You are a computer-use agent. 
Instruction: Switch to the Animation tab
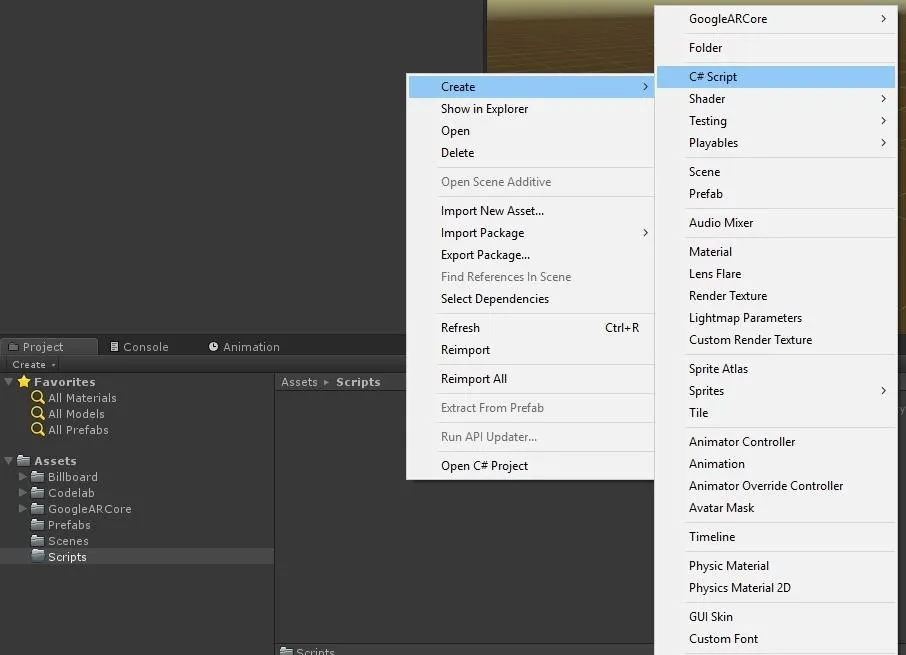coord(244,347)
